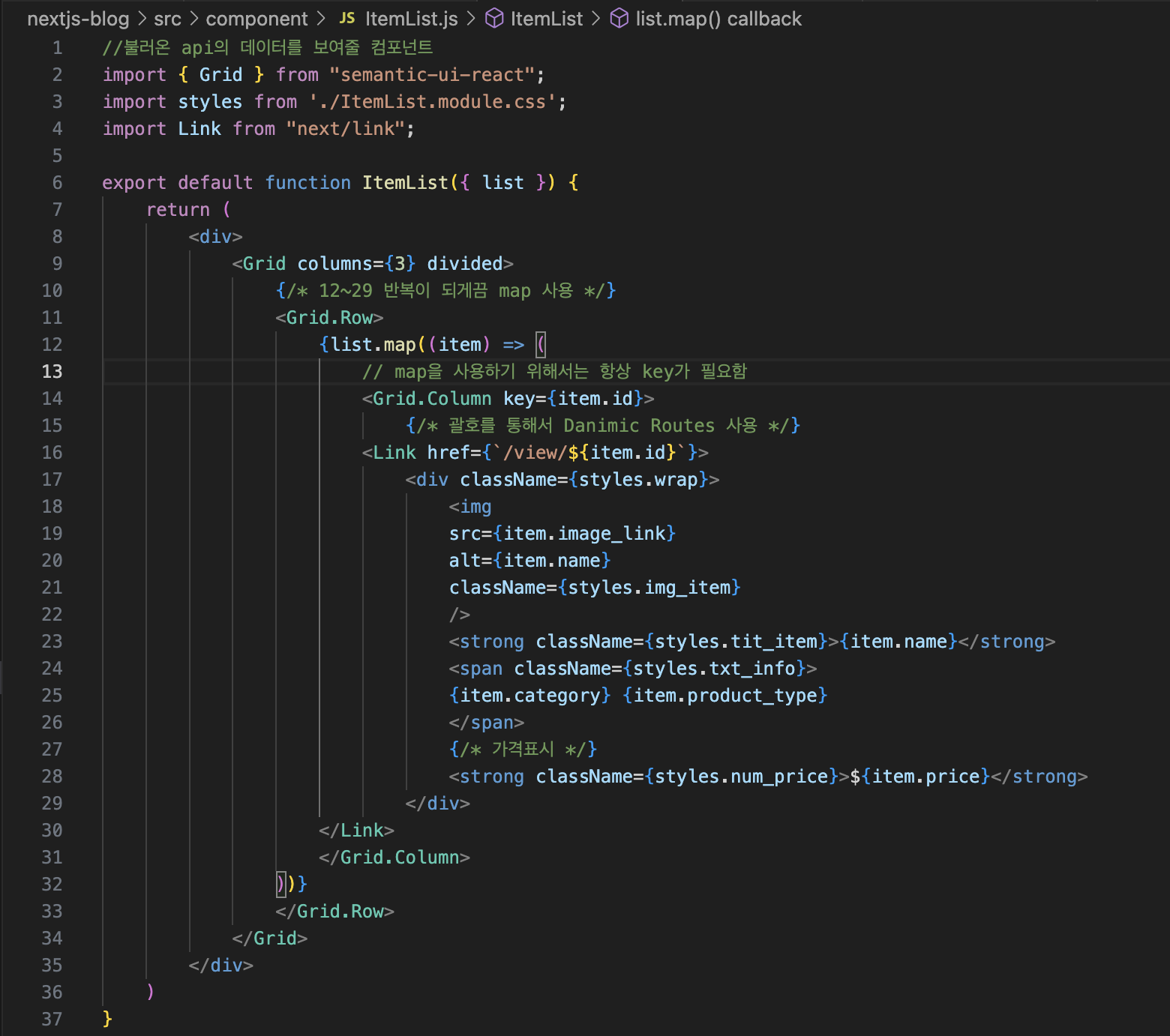1170x1036 pixels.
Task: Click the divided attribute on line 9
Action: [x=465, y=263]
